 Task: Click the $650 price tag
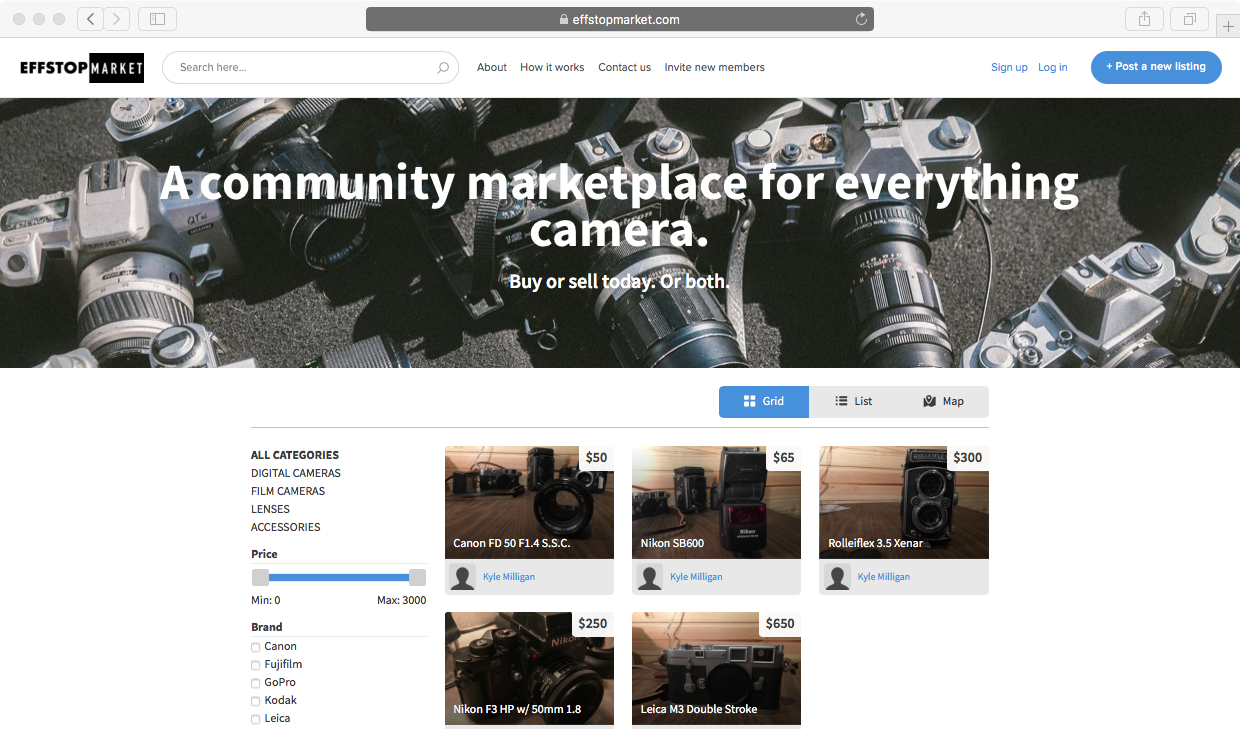pyautogui.click(x=780, y=624)
